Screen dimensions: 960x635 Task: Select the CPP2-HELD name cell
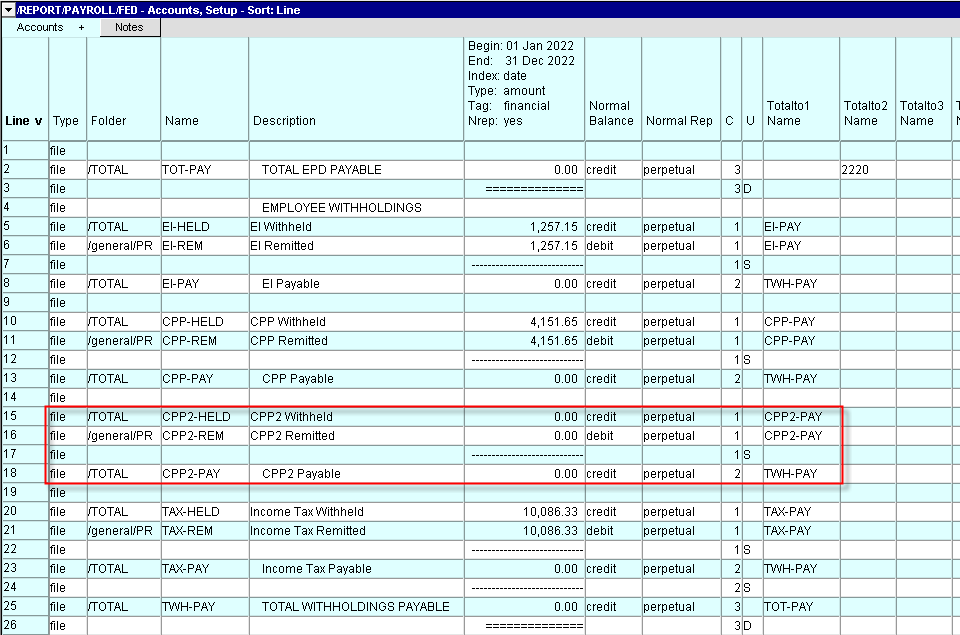coord(196,417)
